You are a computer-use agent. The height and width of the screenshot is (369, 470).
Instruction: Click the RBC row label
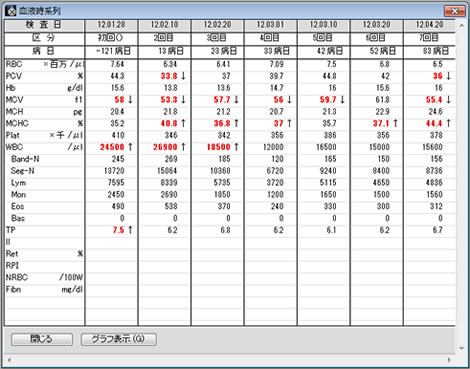tap(14, 64)
